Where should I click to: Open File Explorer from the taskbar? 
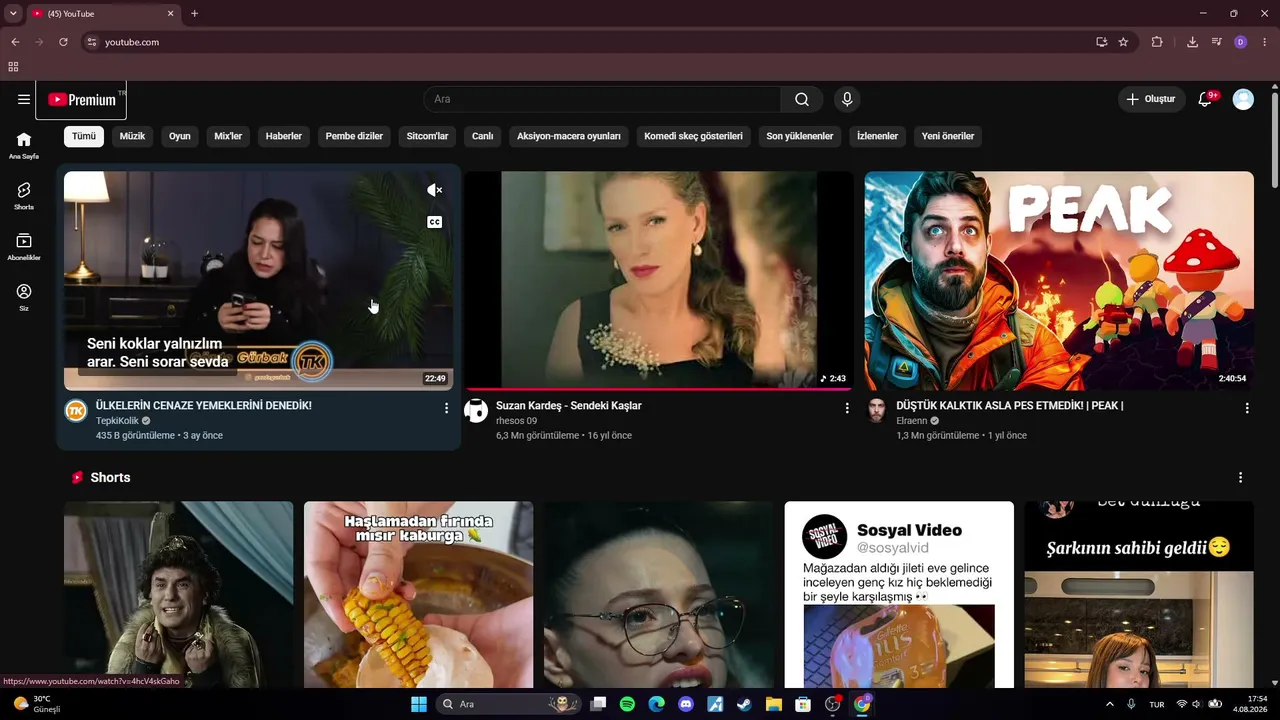pyautogui.click(x=774, y=704)
